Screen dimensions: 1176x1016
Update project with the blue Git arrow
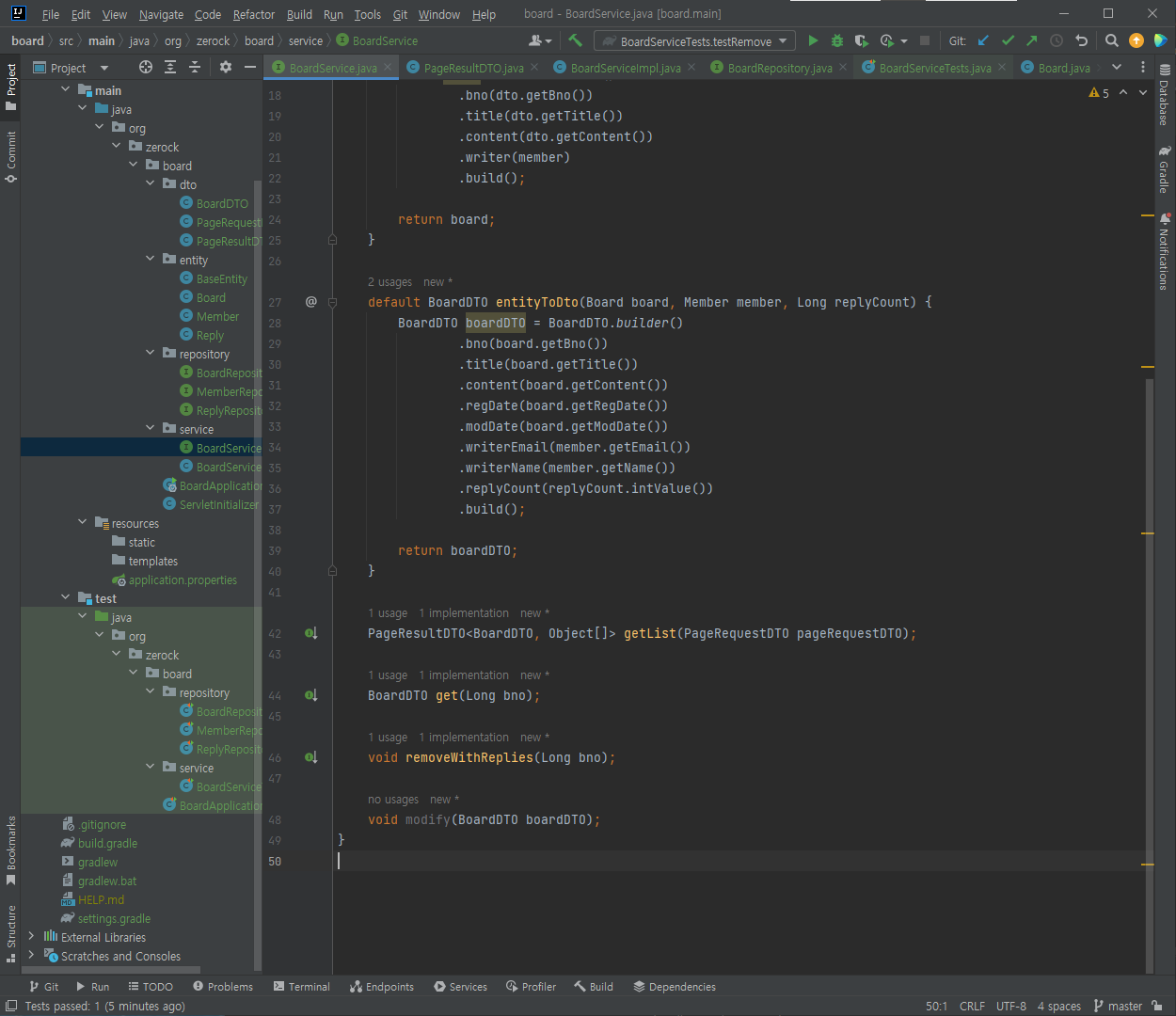tap(983, 40)
